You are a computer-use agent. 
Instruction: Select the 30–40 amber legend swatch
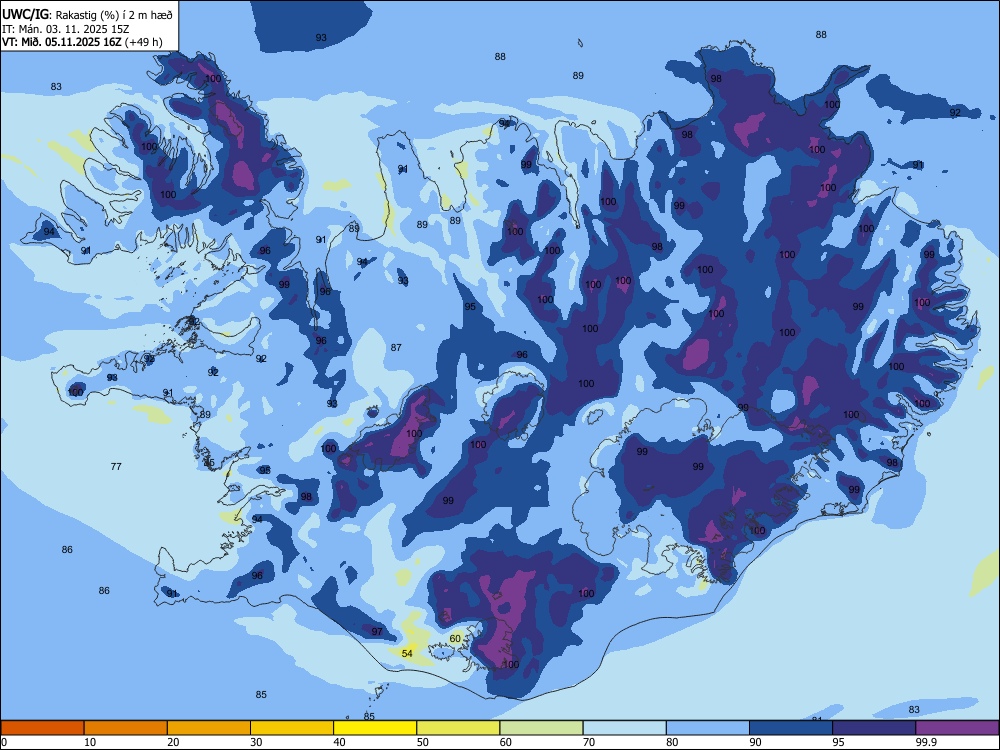[x=292, y=728]
